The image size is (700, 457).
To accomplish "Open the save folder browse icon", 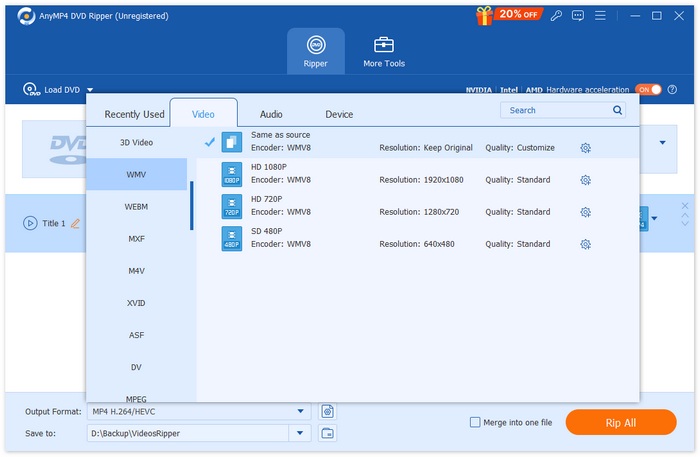I will [327, 433].
